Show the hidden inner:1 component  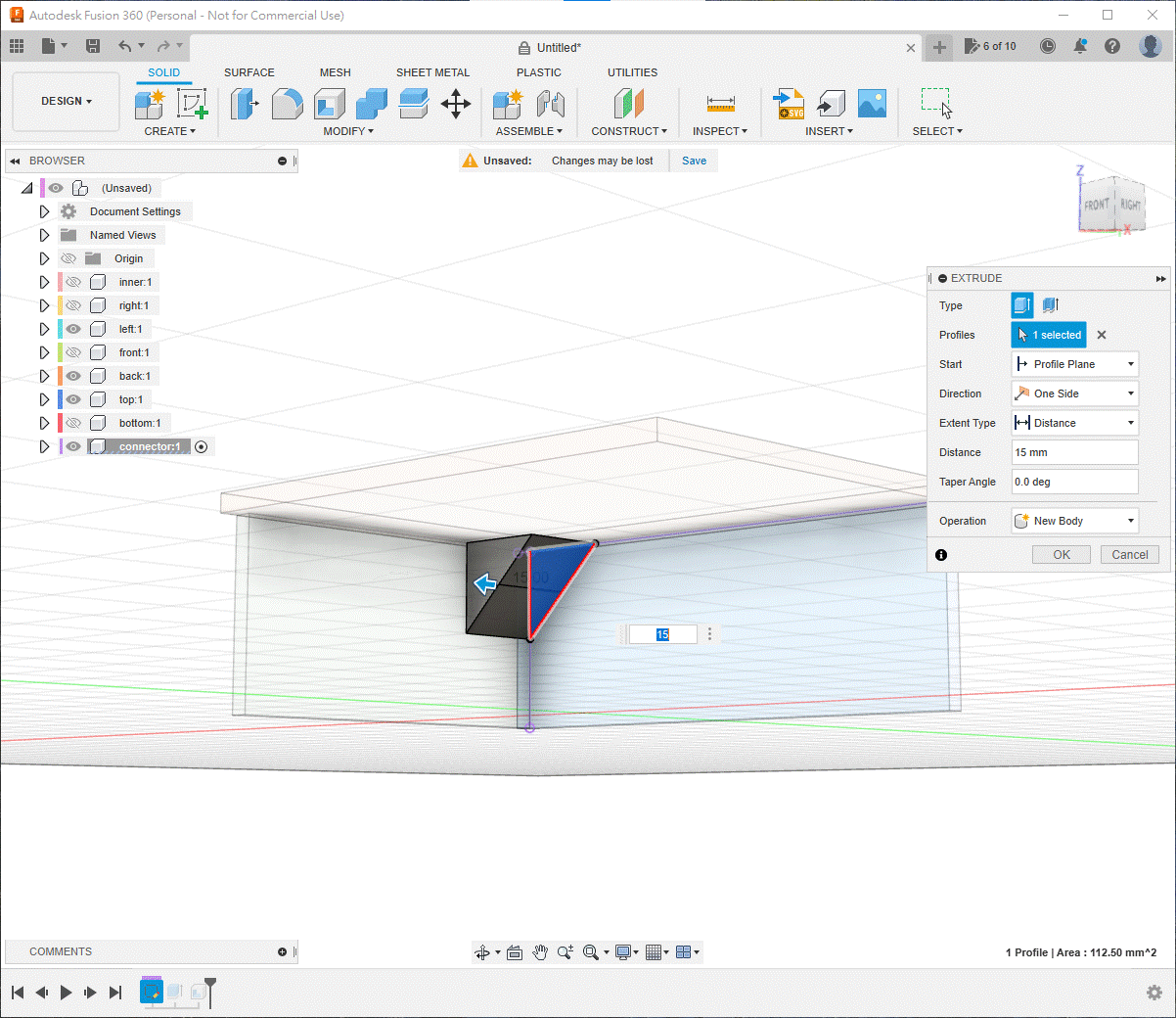73,282
